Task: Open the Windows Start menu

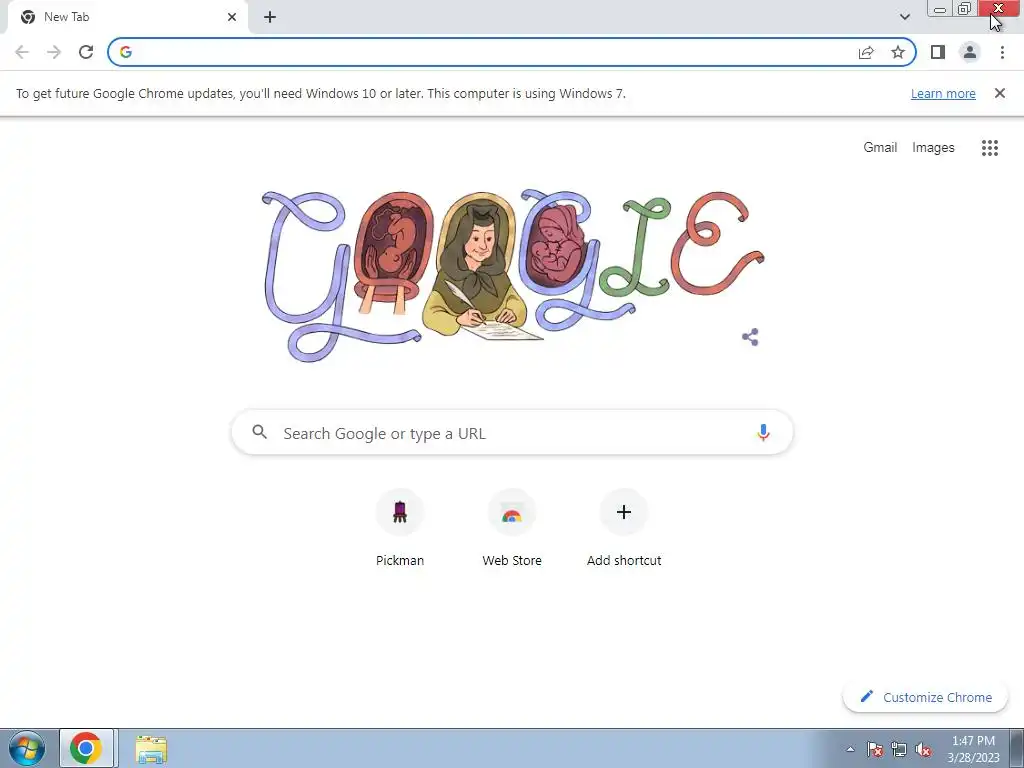Action: pyautogui.click(x=27, y=748)
